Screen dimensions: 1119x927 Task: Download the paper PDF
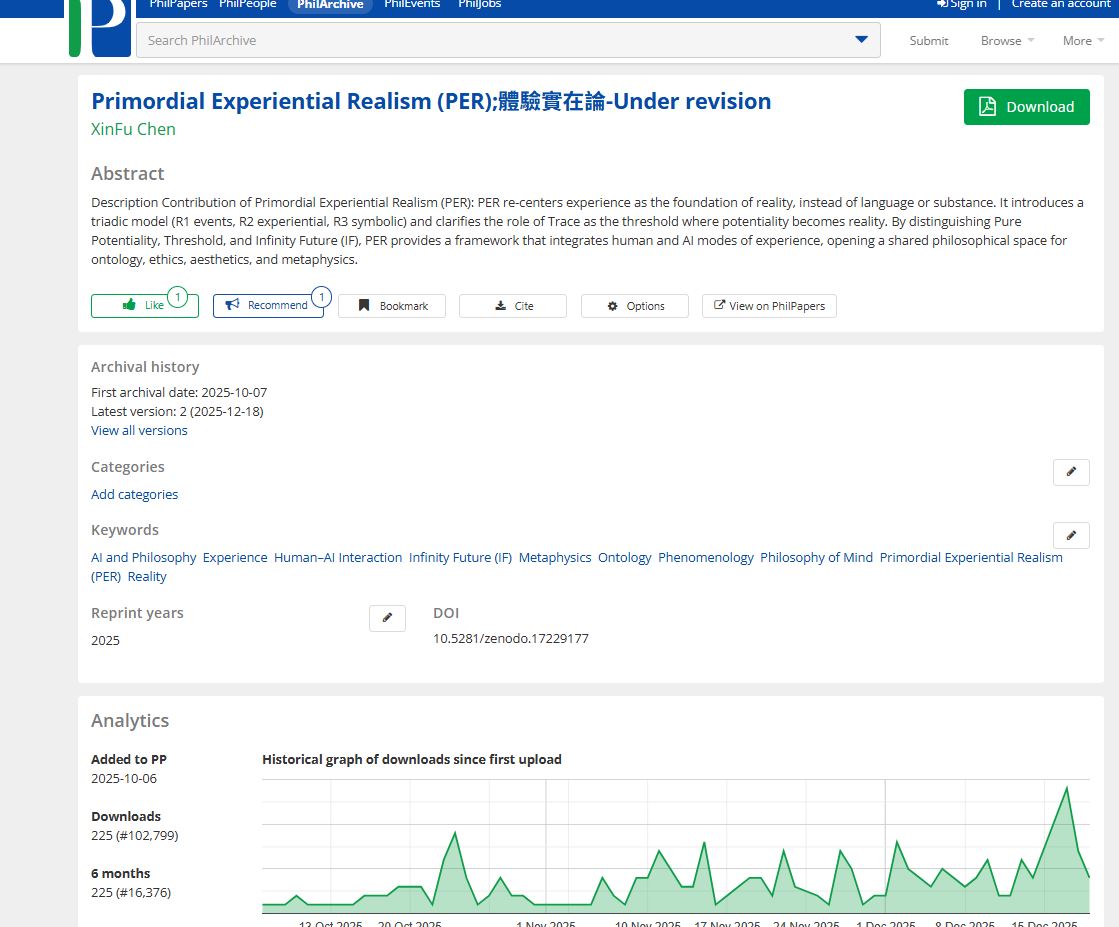point(1026,107)
